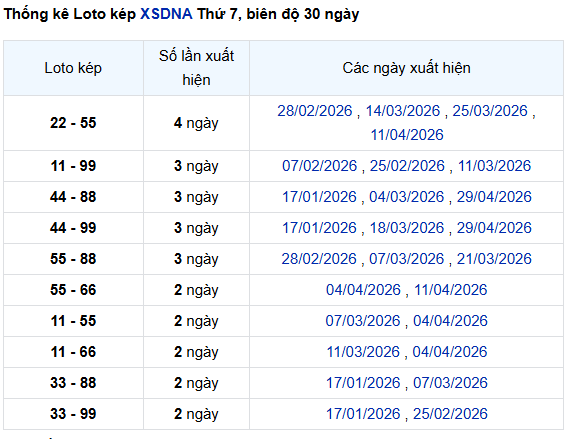Viewport: 571px width, 439px height.
Task: Click '2 ngày' count in the 11 - 66 row
Action: 196,352
